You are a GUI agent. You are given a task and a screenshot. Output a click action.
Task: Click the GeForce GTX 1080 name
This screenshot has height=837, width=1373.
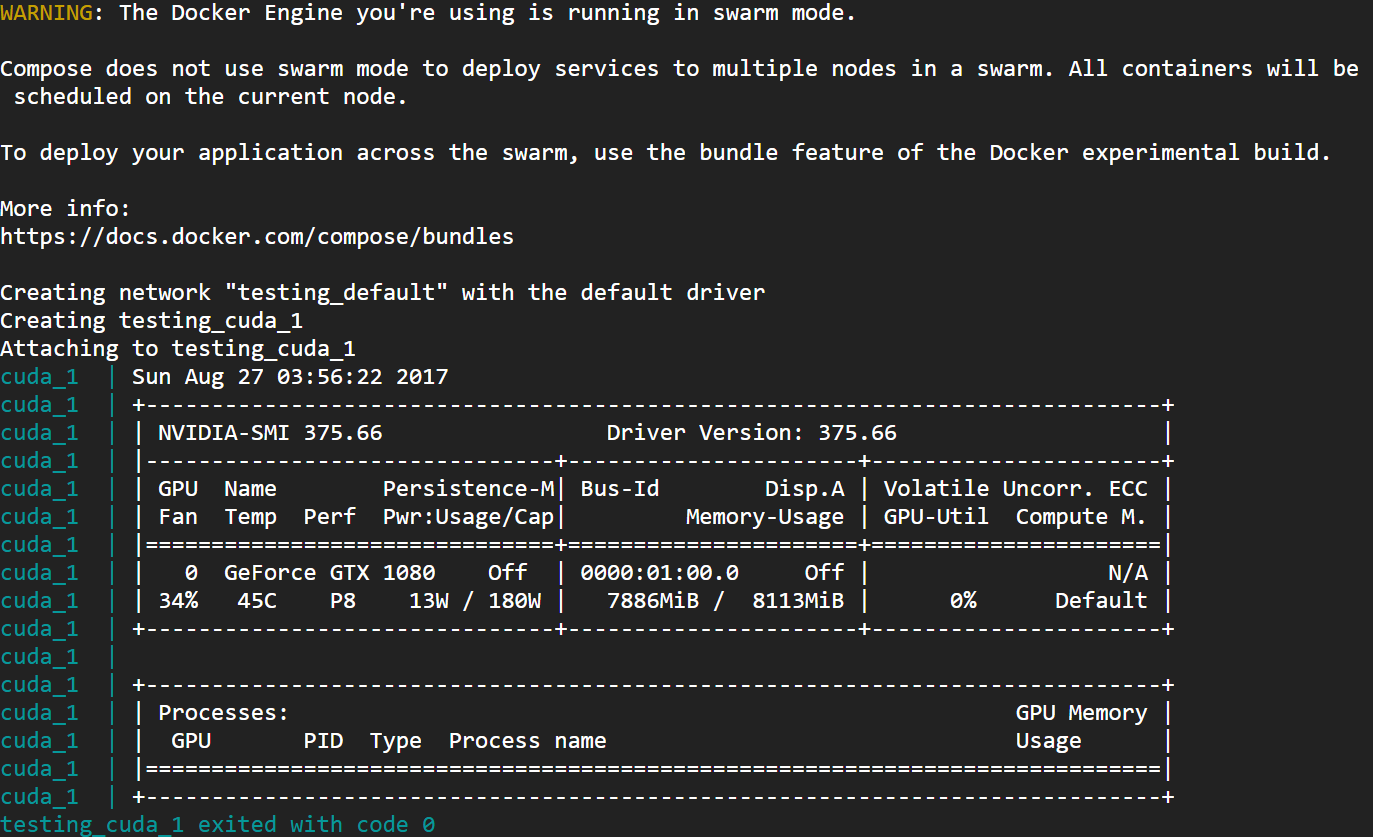329,573
